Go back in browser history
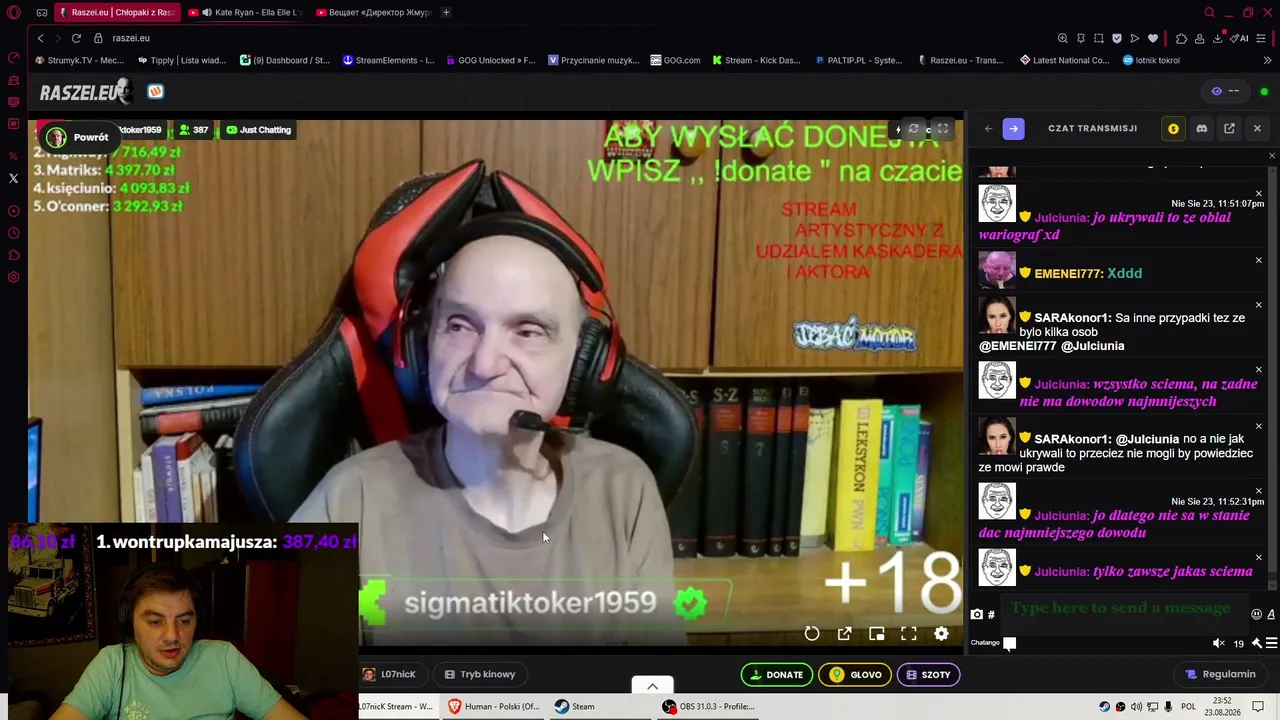Image resolution: width=1280 pixels, height=720 pixels. [40, 38]
